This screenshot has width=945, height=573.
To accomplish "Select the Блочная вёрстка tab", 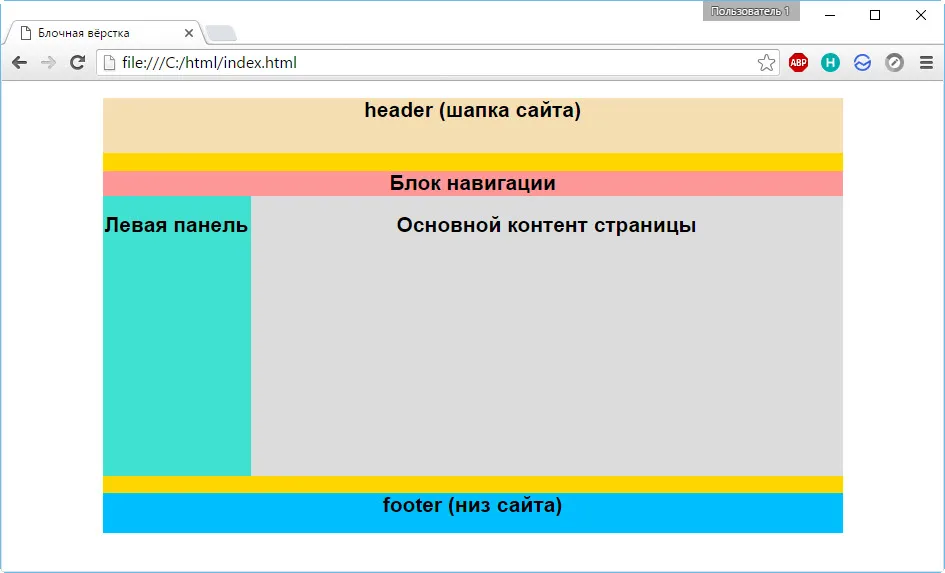I will click(x=105, y=33).
